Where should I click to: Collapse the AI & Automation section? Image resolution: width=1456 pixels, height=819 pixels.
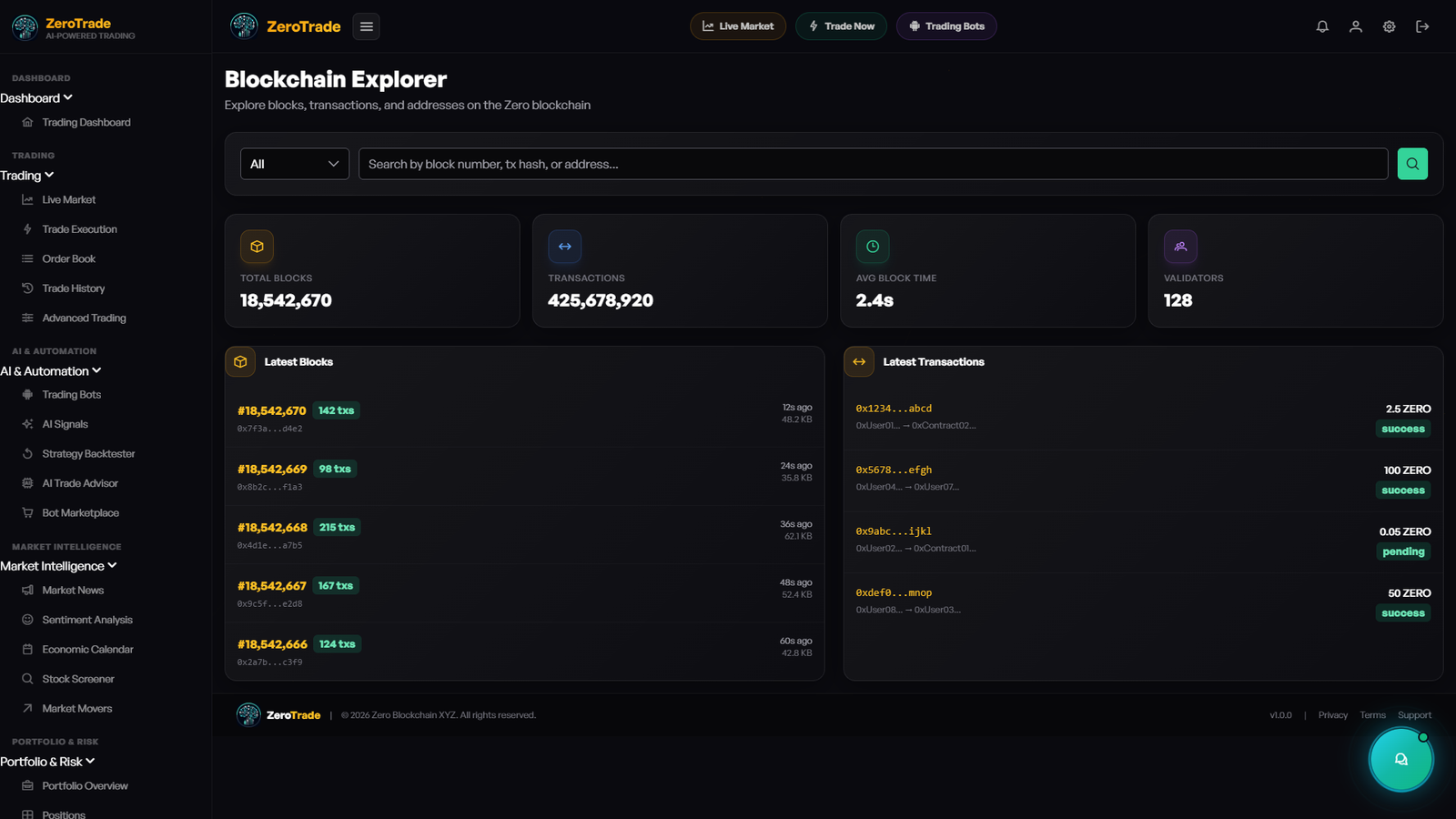tap(51, 371)
